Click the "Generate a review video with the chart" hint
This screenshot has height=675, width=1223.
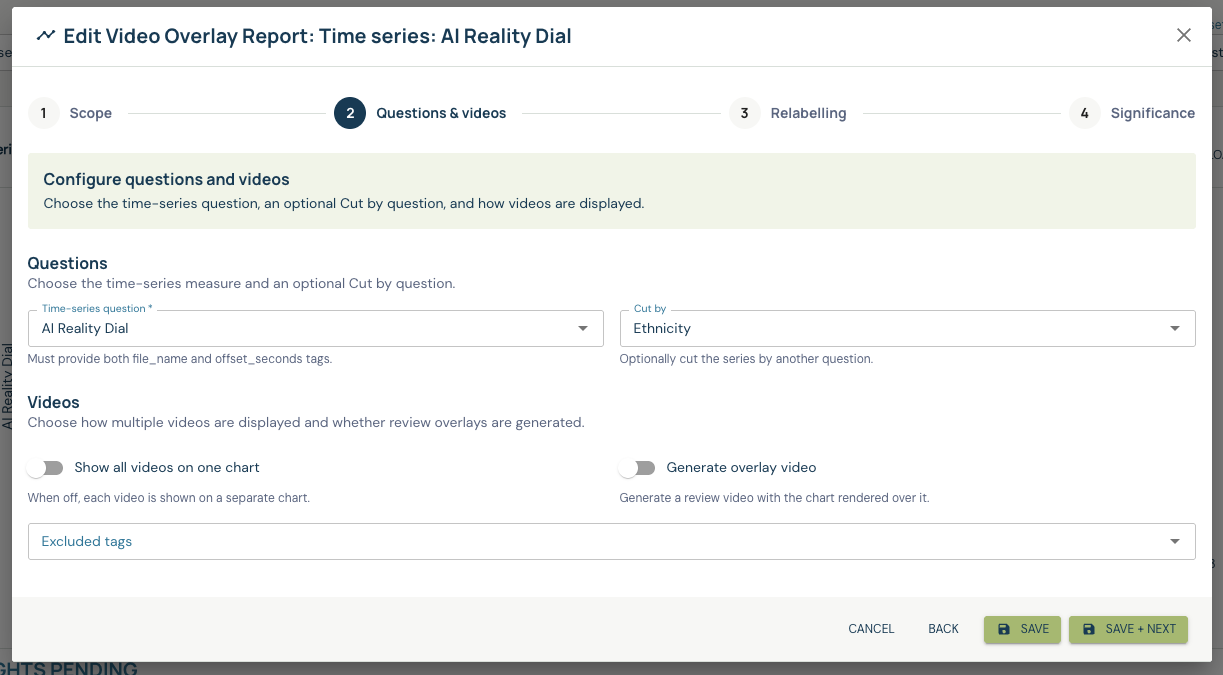tap(774, 497)
